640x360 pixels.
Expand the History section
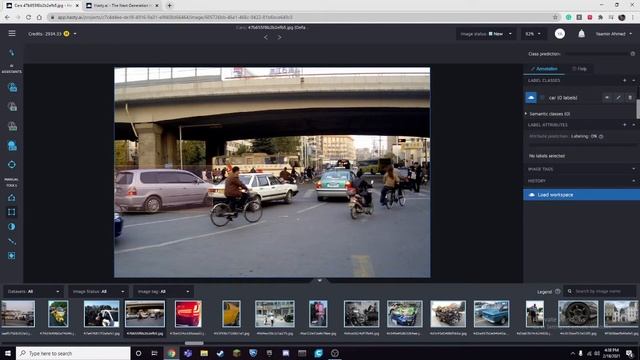pos(633,181)
